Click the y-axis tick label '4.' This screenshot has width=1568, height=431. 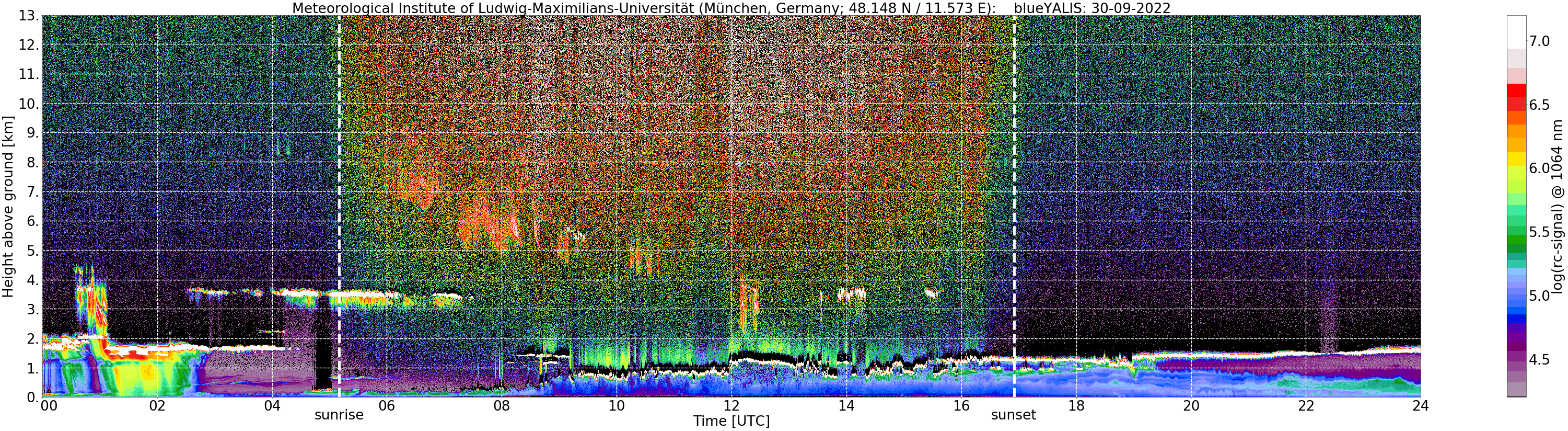pyautogui.click(x=33, y=280)
